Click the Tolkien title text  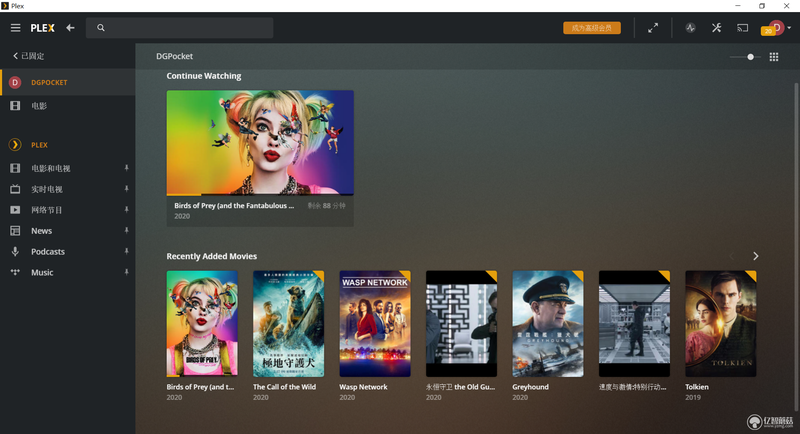(697, 387)
